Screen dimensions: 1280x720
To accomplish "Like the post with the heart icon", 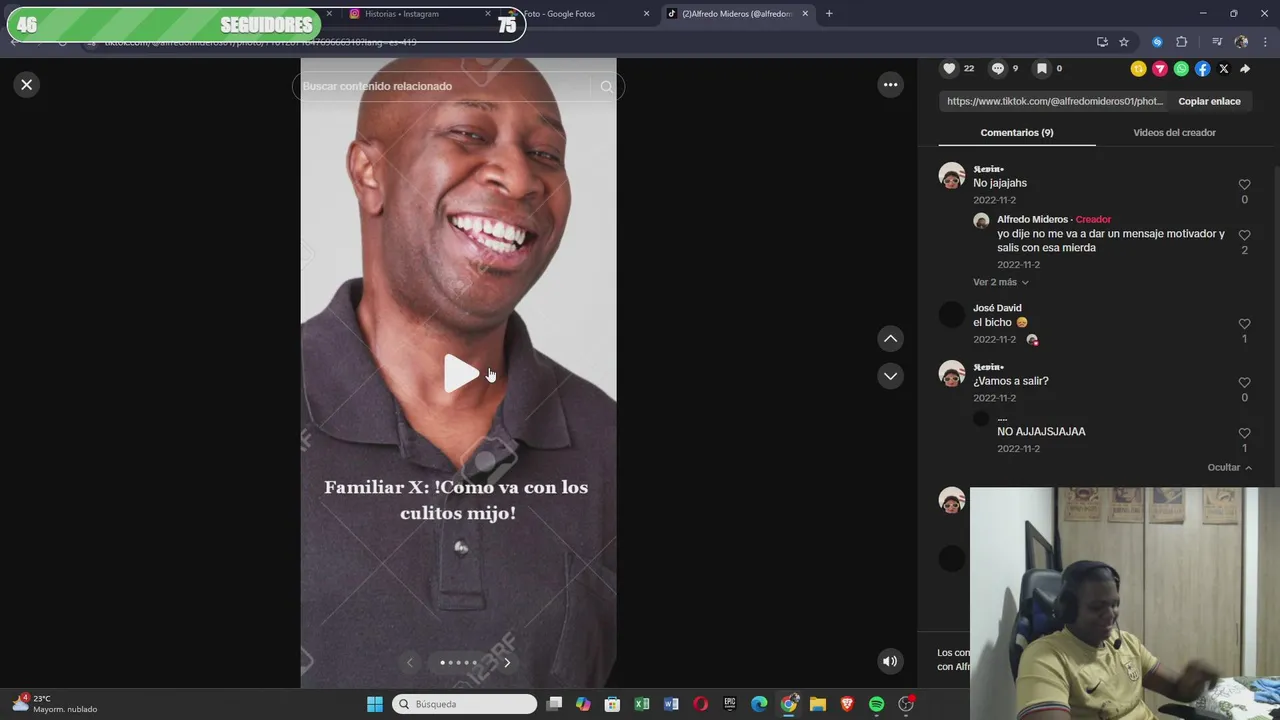I will pos(949,68).
